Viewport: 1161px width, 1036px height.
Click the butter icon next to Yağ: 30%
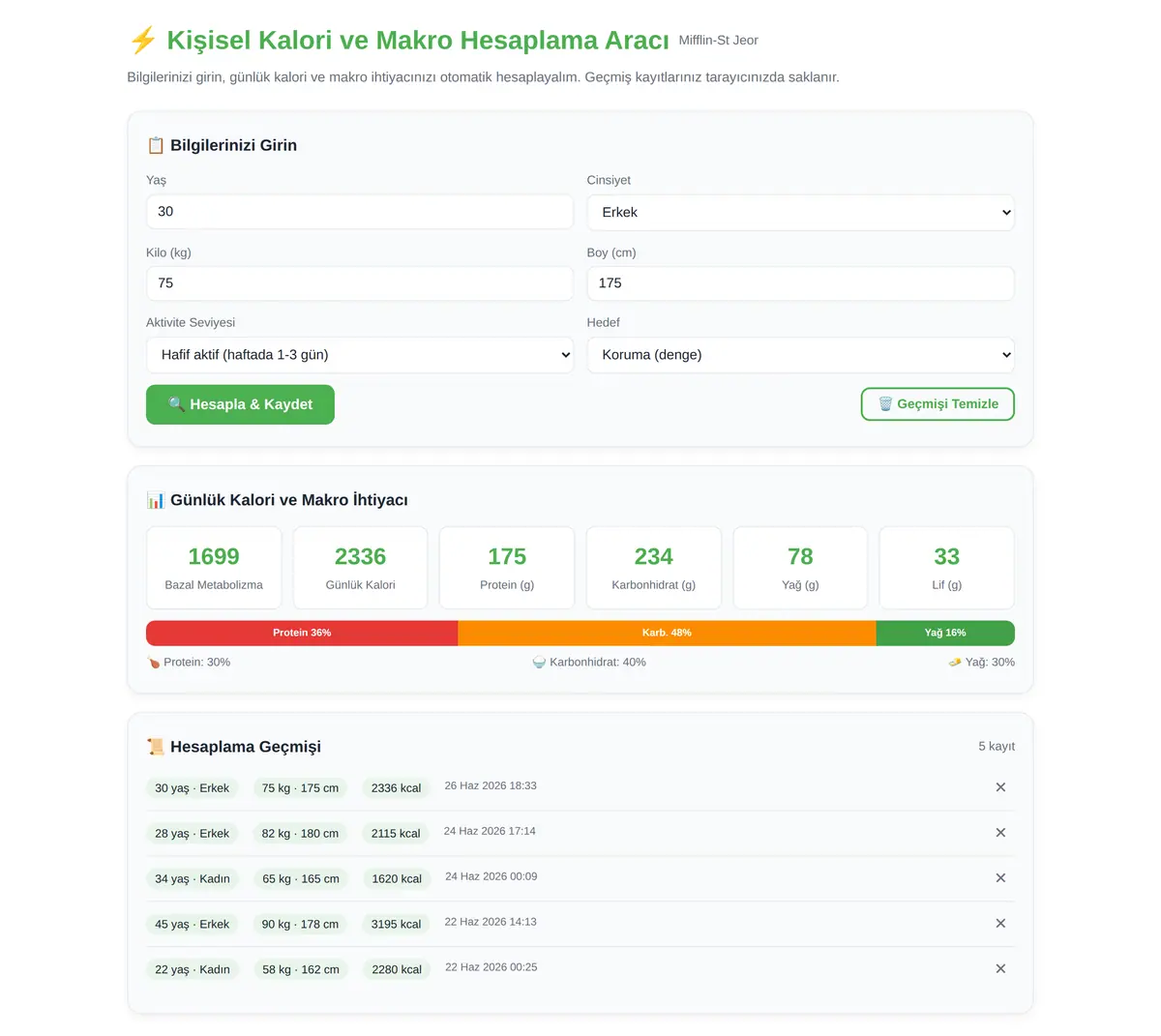pos(955,663)
